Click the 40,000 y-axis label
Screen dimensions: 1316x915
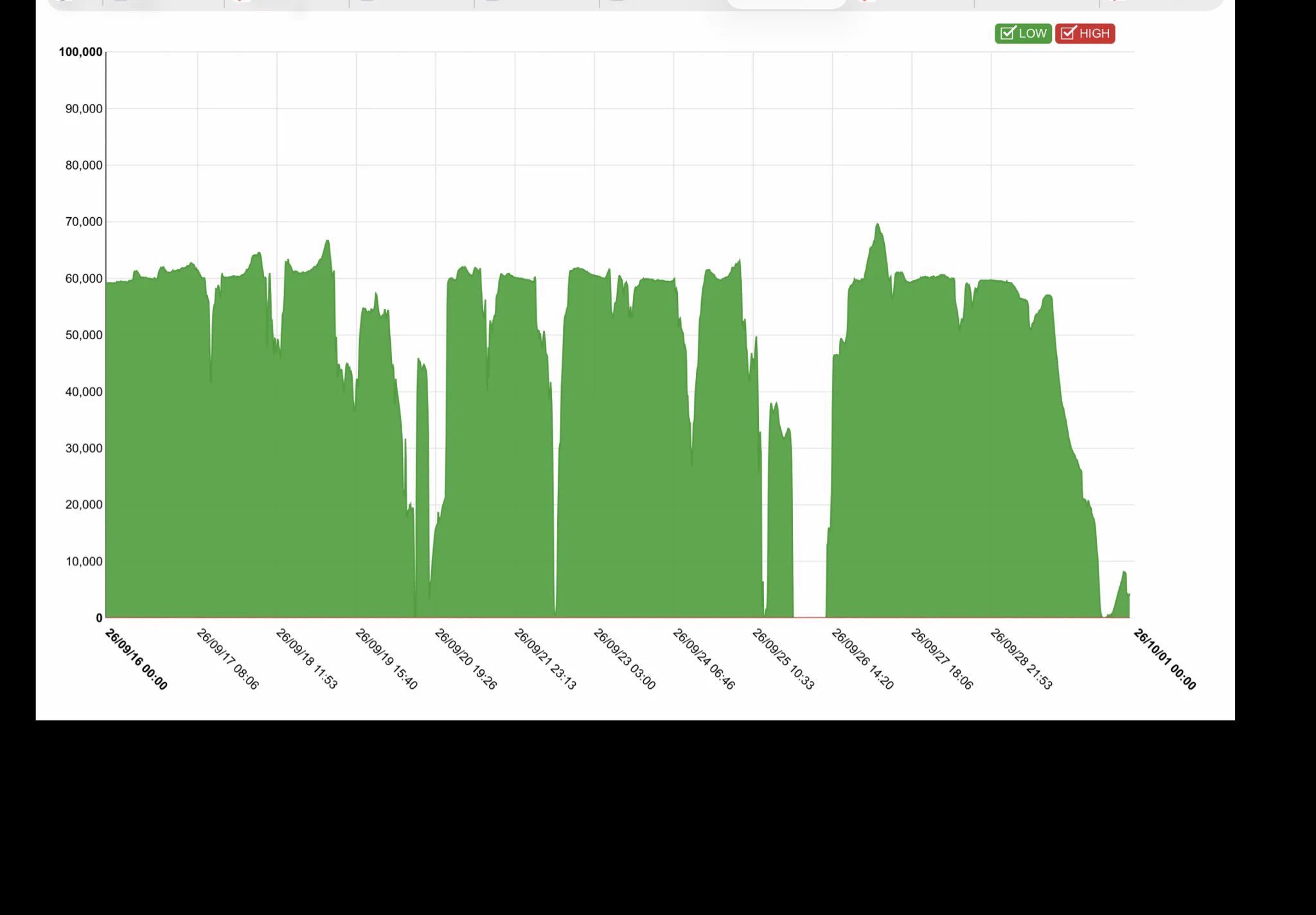(x=84, y=391)
